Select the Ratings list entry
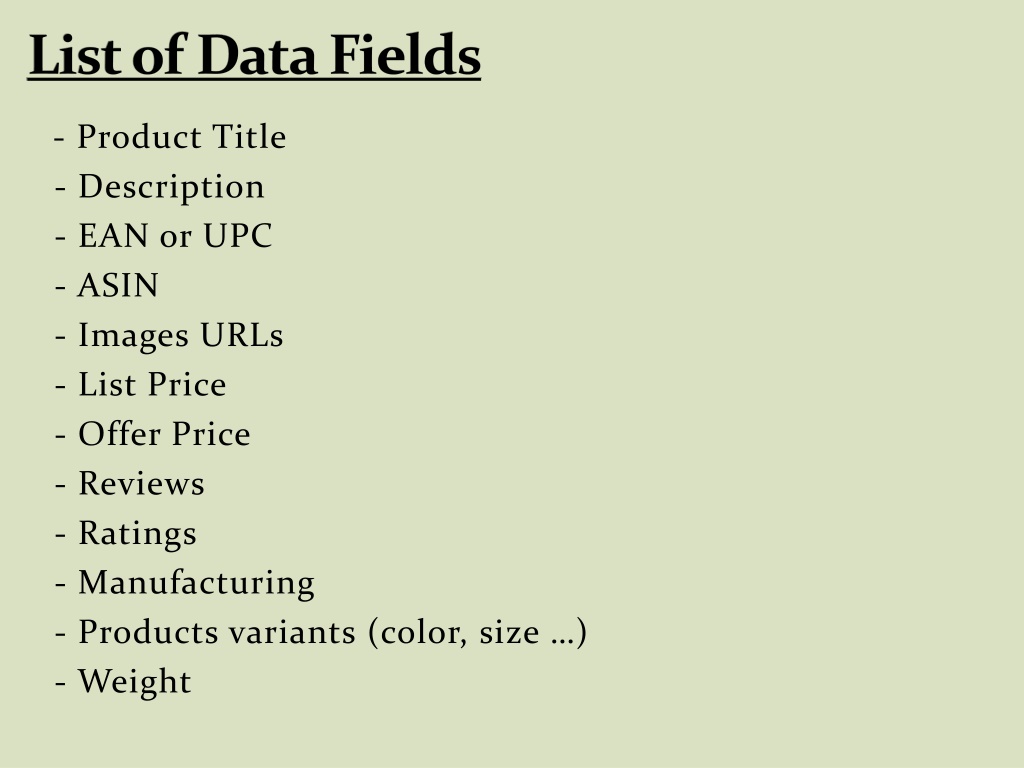 [x=126, y=534]
